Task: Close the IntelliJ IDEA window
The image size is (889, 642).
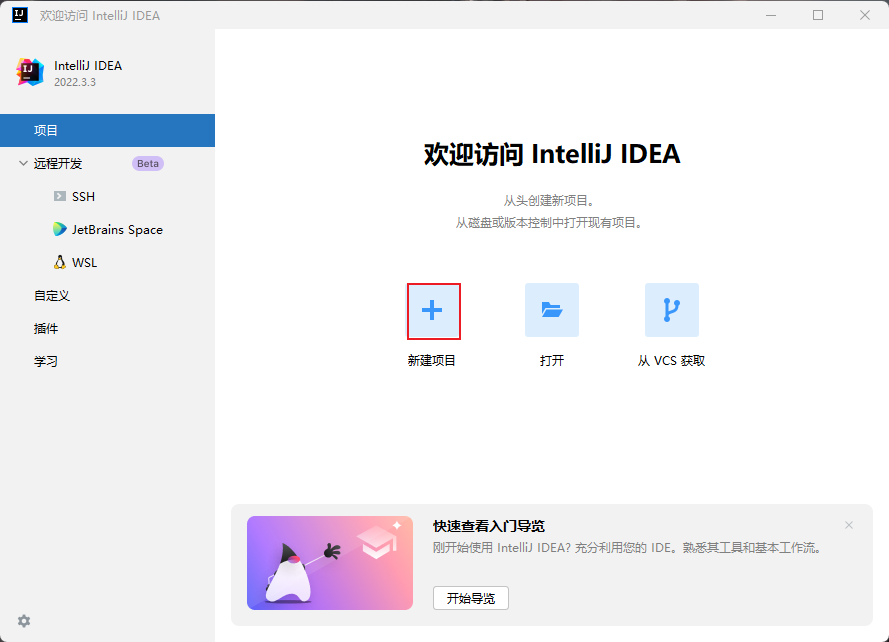Action: 865,15
